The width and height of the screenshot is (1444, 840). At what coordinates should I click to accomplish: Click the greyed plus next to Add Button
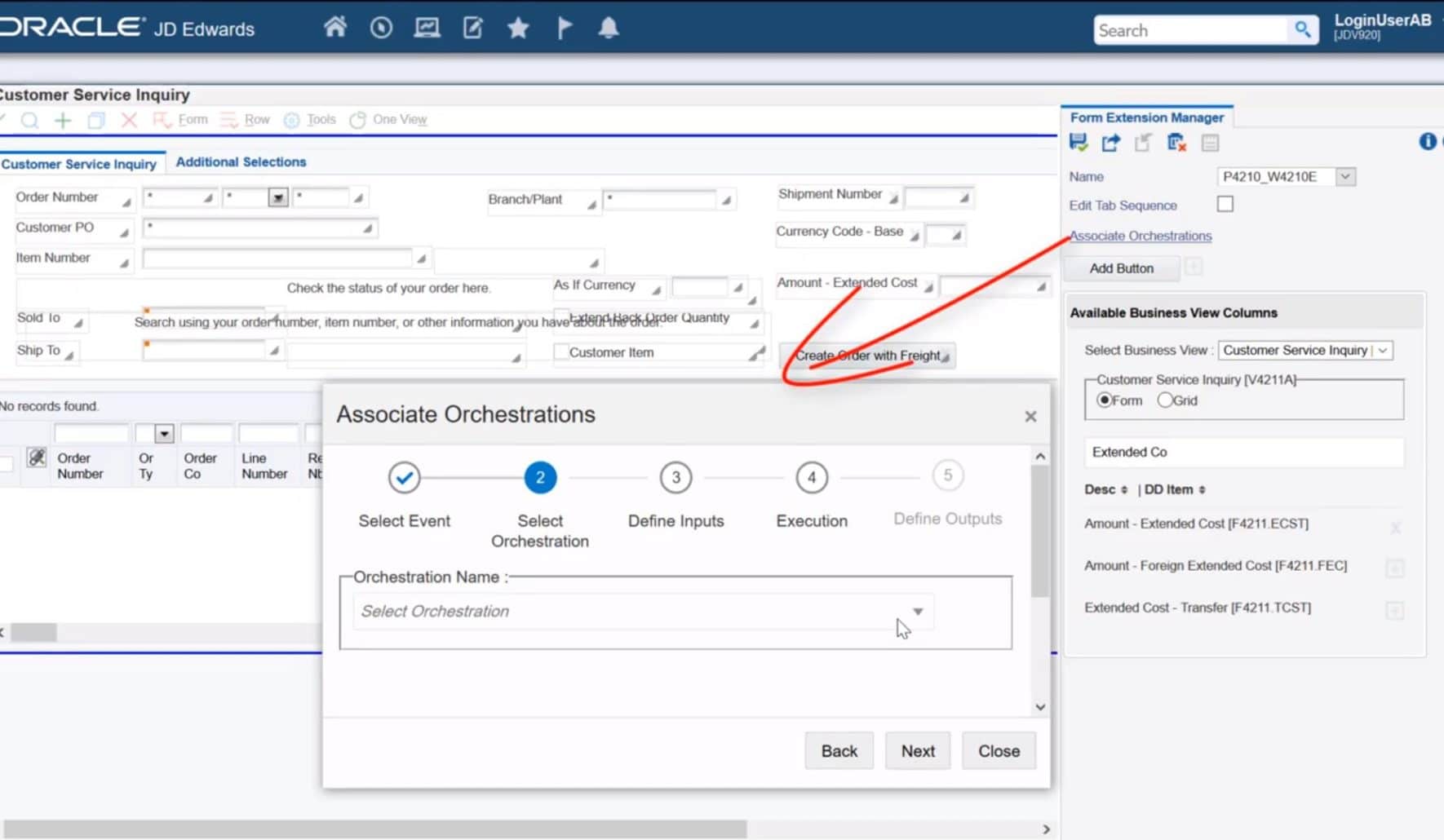click(x=1194, y=267)
